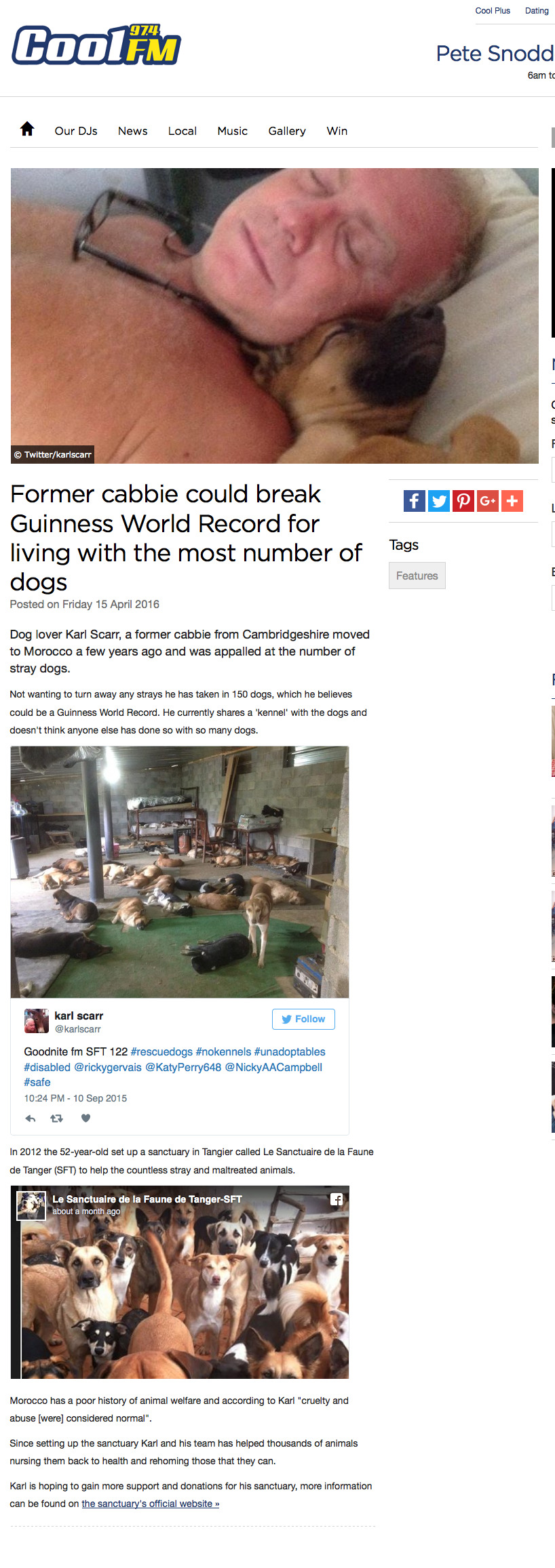Retweet the karl scarr tweet

tap(57, 1119)
